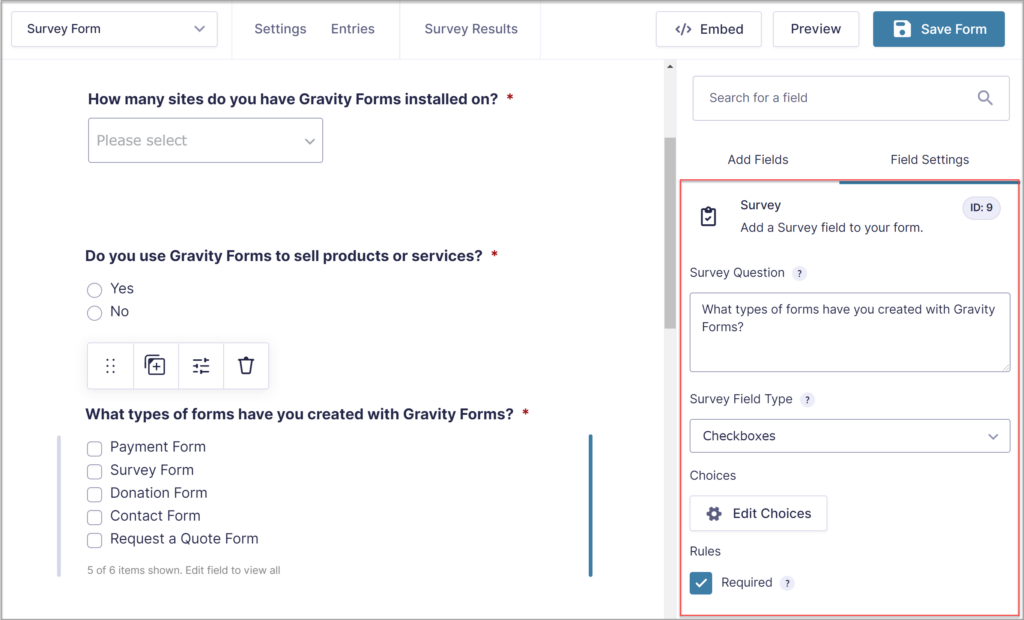Click the magnifier icon in field search

click(985, 98)
